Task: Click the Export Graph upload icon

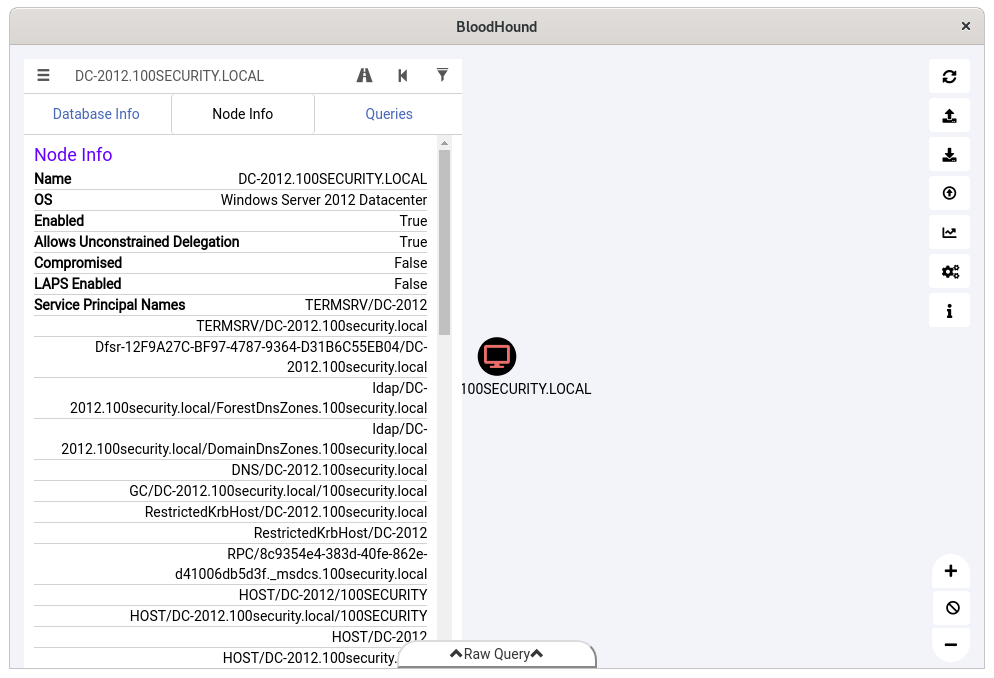Action: (x=949, y=116)
